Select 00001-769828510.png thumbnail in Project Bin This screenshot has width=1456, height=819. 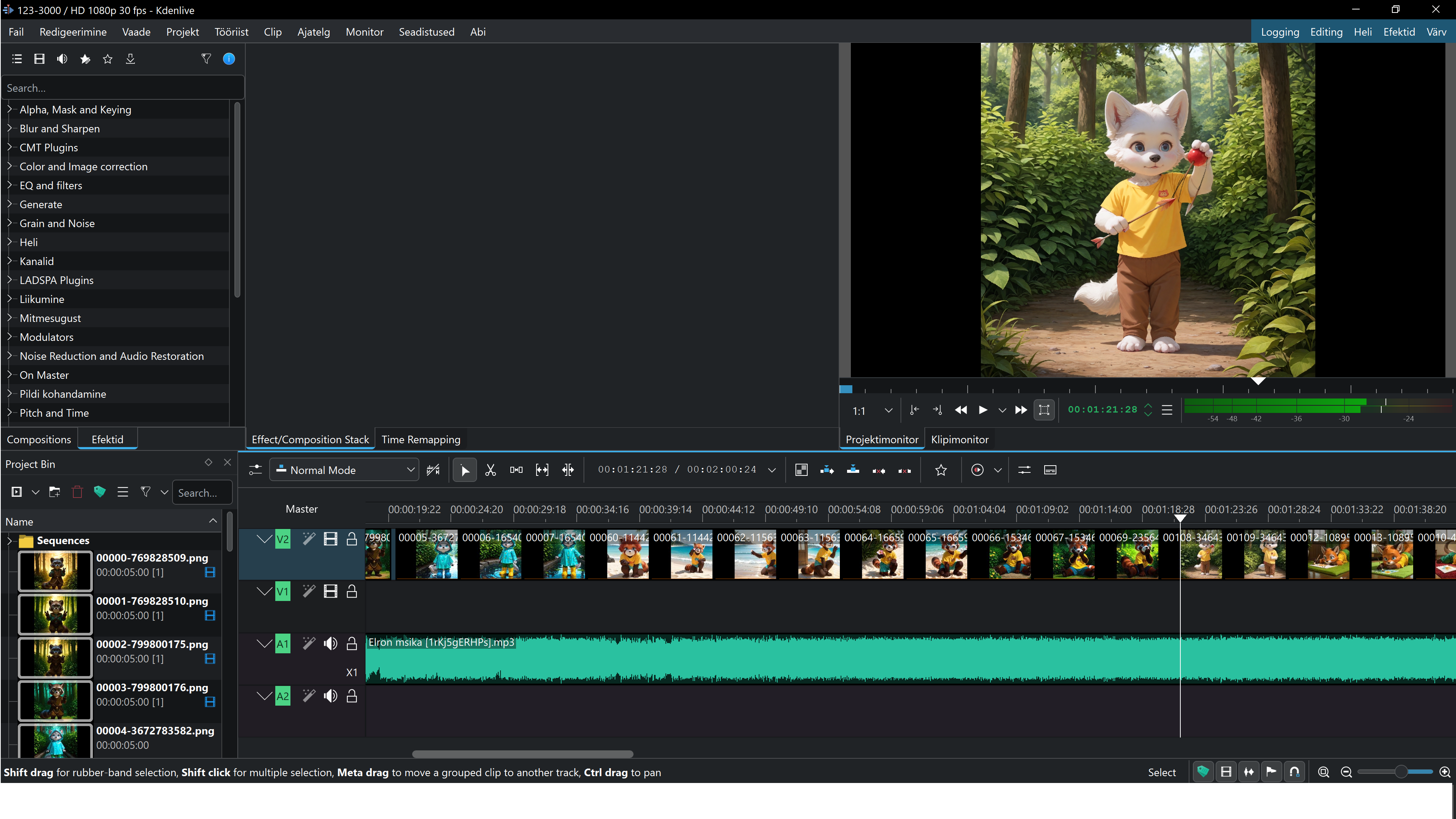(x=55, y=614)
